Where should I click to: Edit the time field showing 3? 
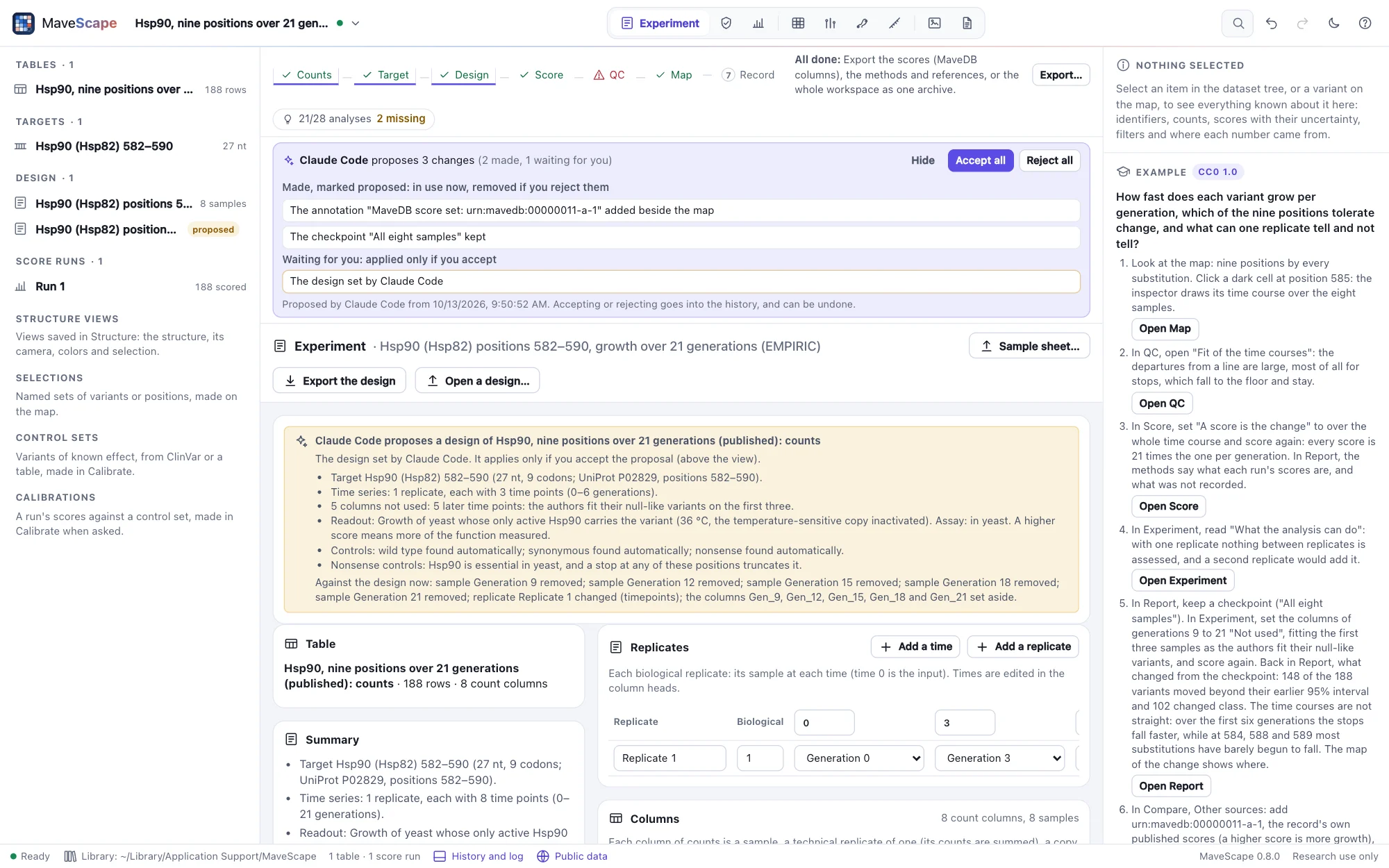pos(965,722)
